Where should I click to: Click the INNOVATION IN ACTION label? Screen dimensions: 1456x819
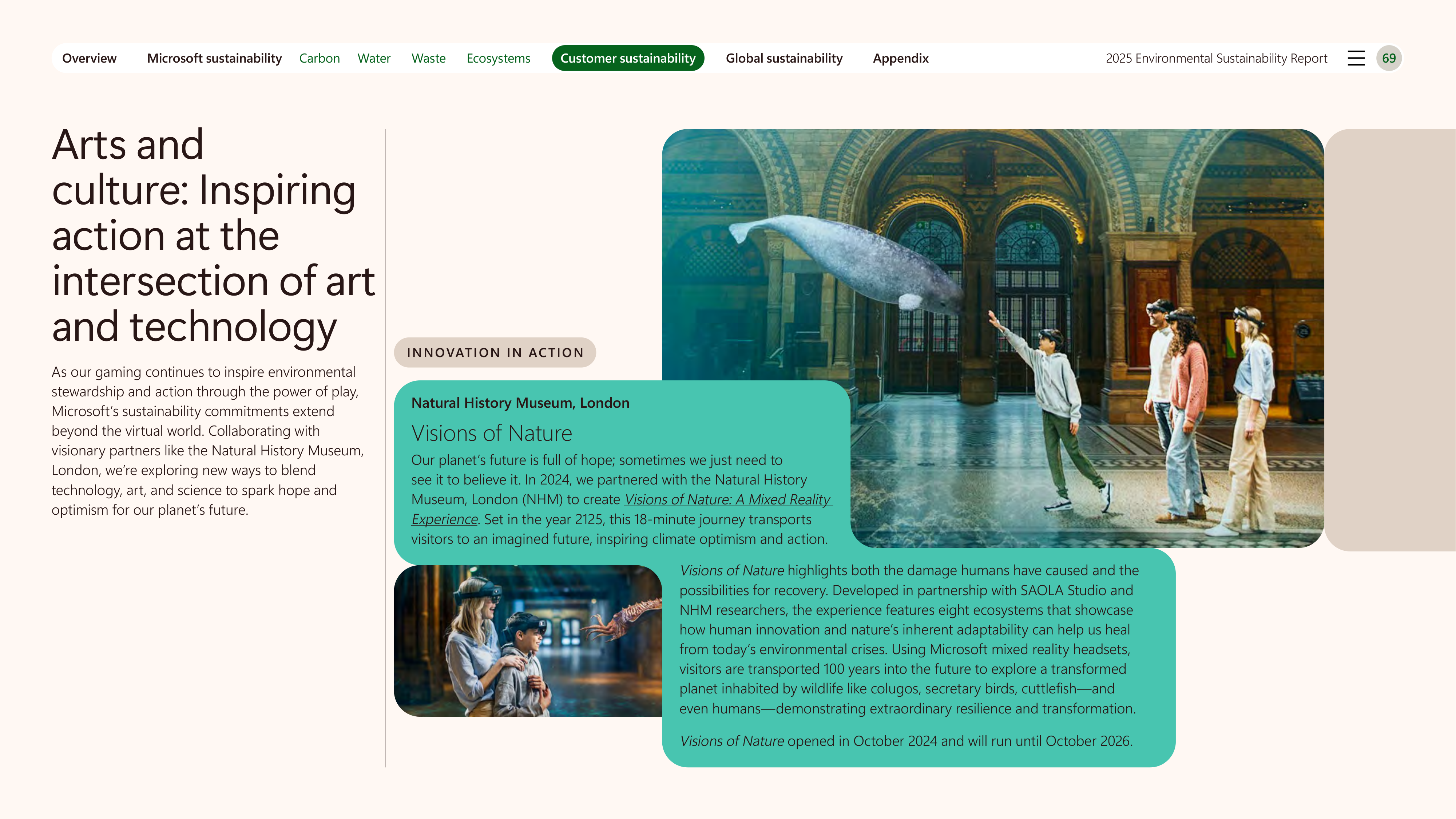(495, 353)
